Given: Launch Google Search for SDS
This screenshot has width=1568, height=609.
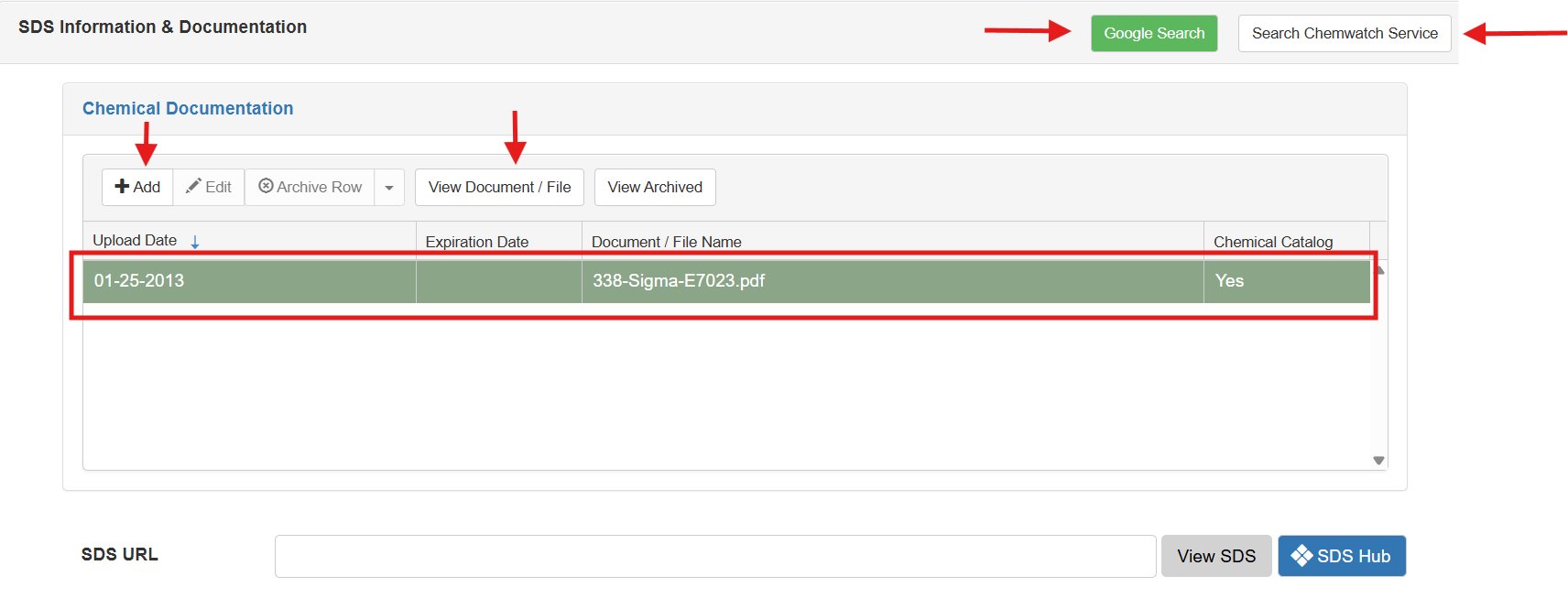Looking at the screenshot, I should [1154, 33].
